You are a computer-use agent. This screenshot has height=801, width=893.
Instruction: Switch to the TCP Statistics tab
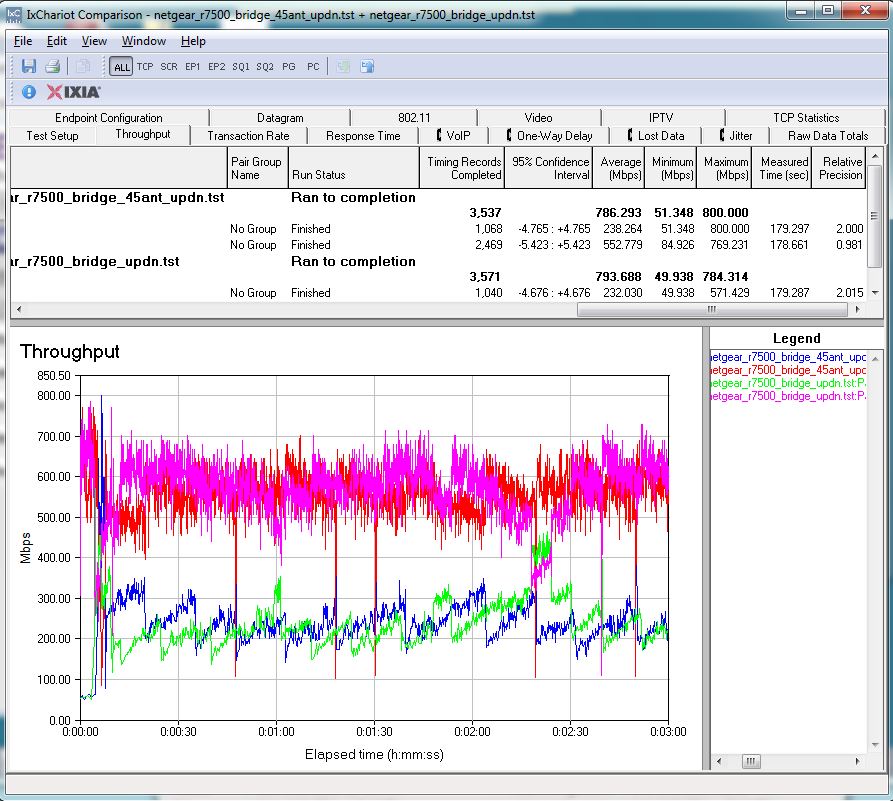coord(806,117)
